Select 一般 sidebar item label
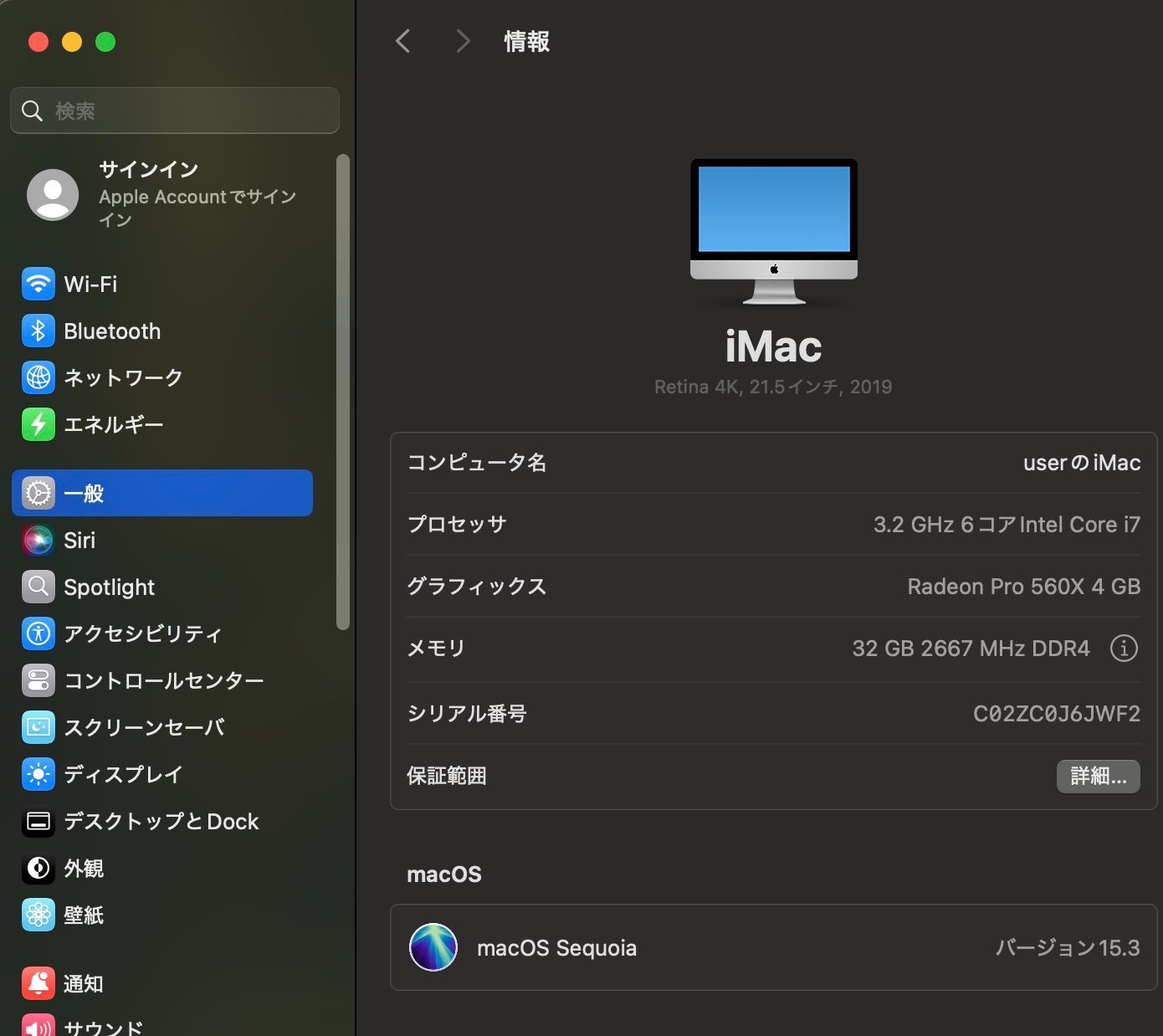The image size is (1163, 1036). pyautogui.click(x=85, y=494)
